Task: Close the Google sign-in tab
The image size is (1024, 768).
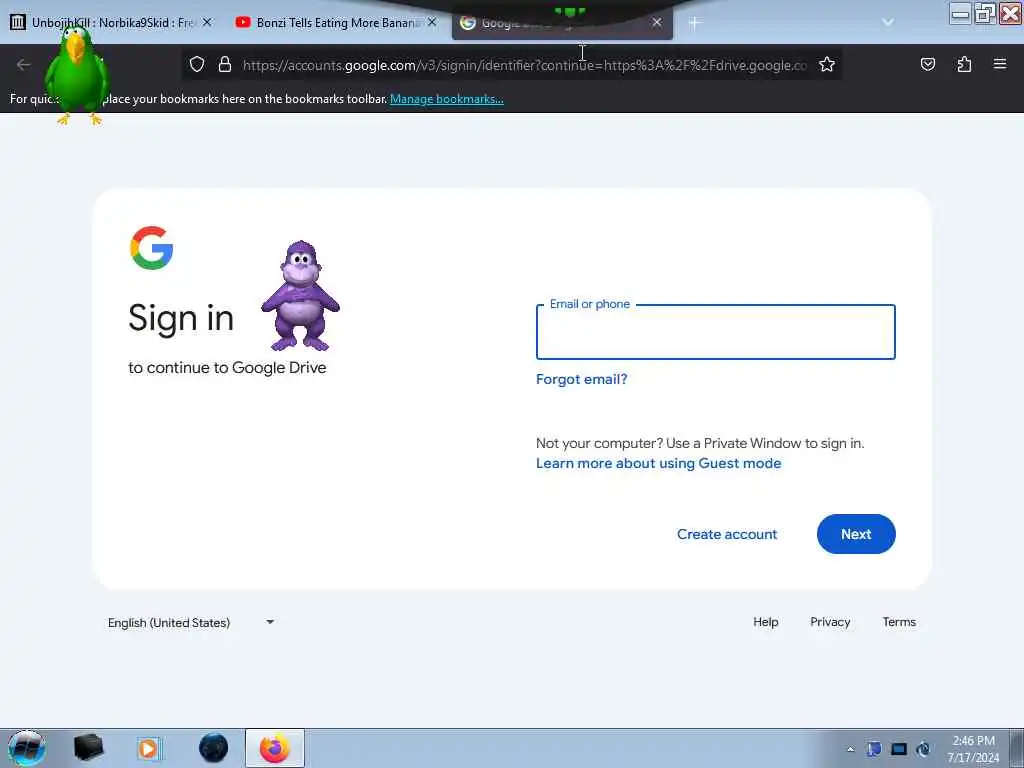Action: pyautogui.click(x=657, y=23)
